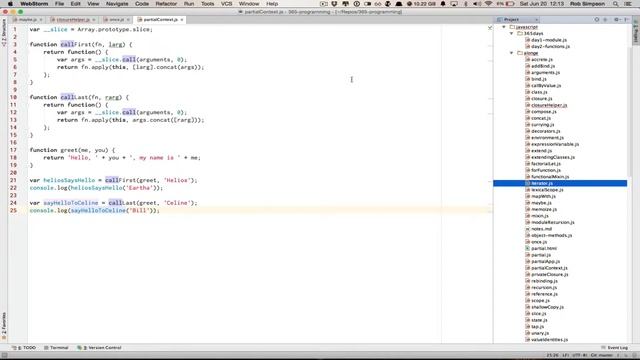Open partialContext.js in project tree
Viewport: 640px width, 360px height.
[x=549, y=268]
